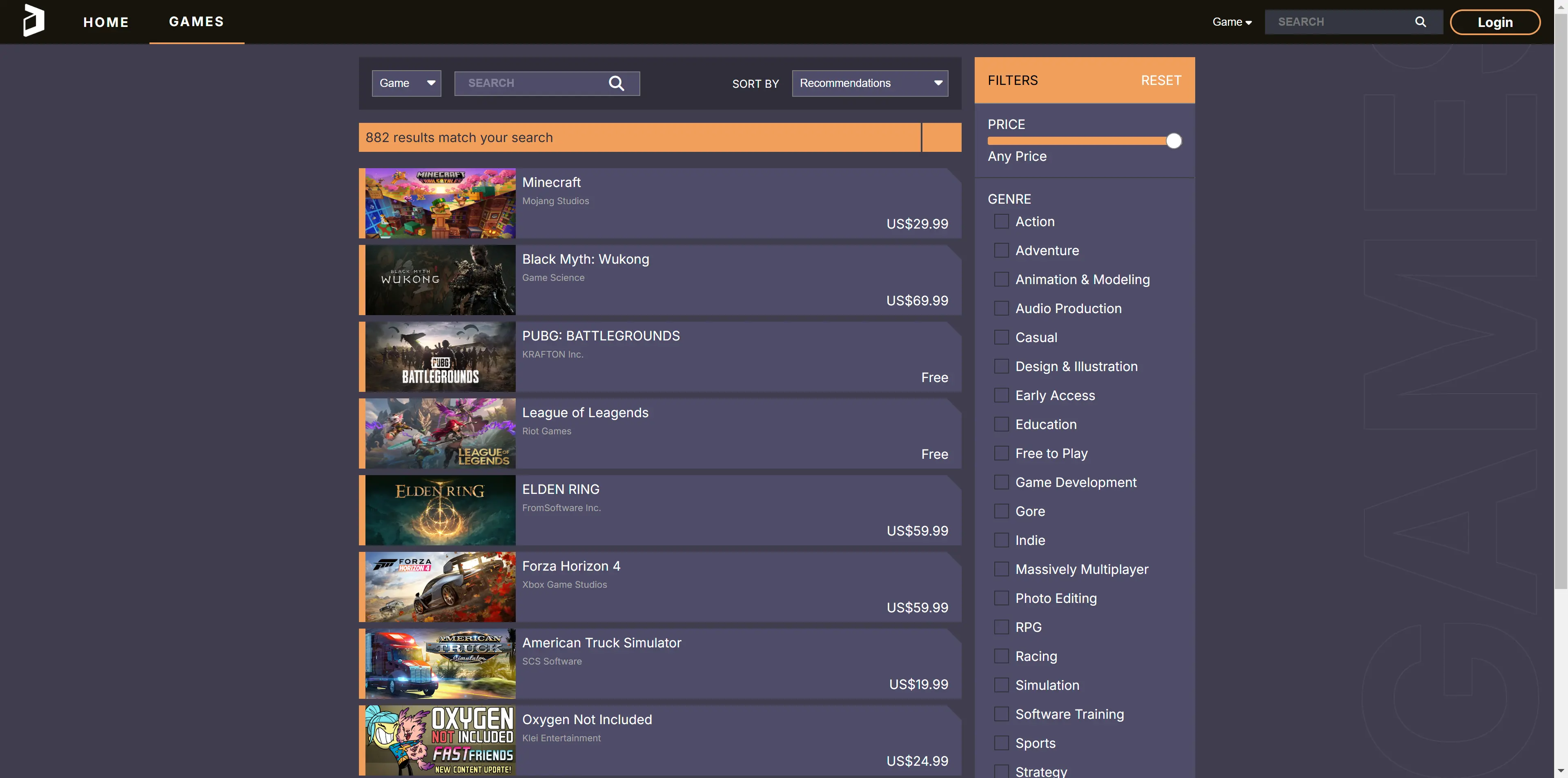Enable Software Training filter
This screenshot has height=778, width=1568.
1001,714
